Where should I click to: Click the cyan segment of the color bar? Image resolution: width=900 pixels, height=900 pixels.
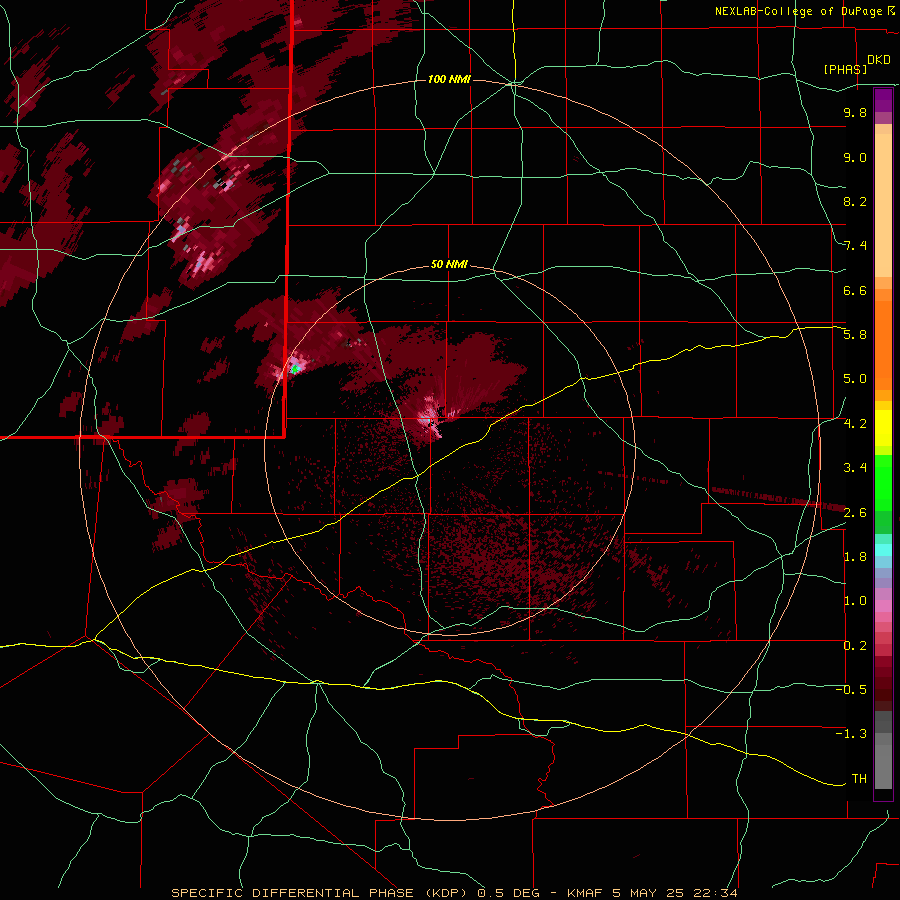(x=883, y=550)
